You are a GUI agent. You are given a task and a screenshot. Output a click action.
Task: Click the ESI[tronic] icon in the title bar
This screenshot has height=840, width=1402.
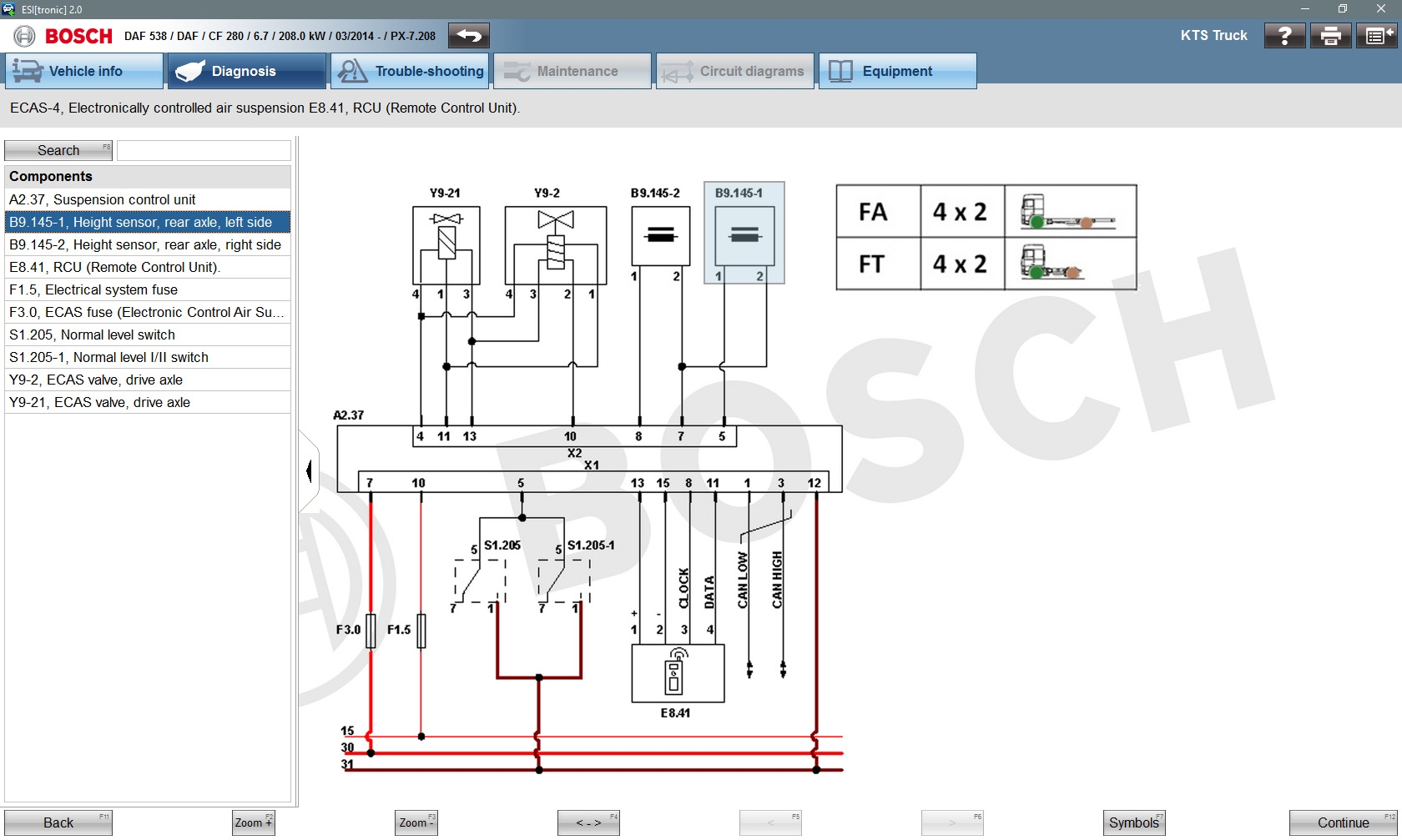pos(11,9)
